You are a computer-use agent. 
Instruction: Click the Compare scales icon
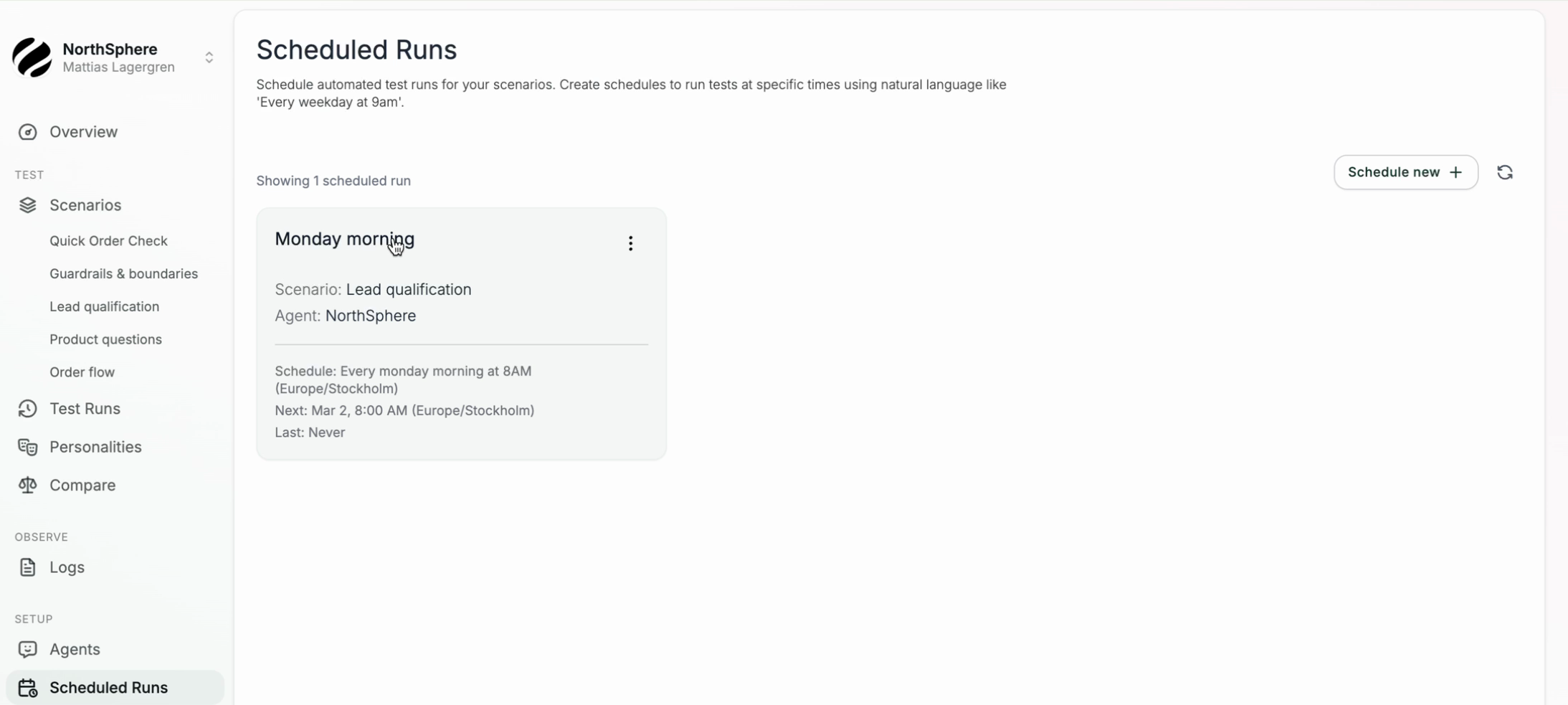[28, 486]
